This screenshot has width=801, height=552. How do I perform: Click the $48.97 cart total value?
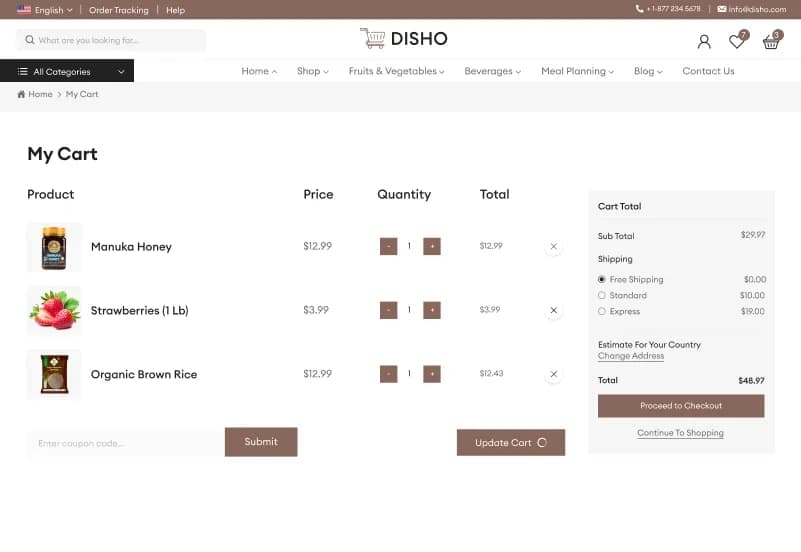[x=751, y=380]
